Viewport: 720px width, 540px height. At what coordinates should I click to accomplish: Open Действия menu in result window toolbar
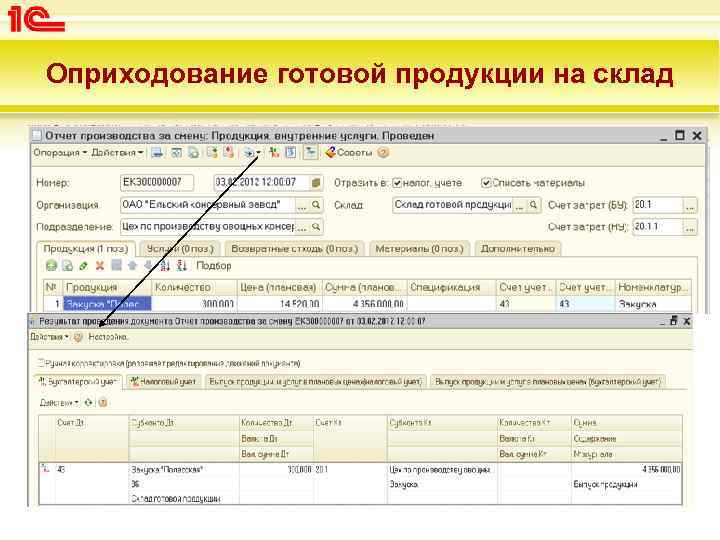[49, 337]
